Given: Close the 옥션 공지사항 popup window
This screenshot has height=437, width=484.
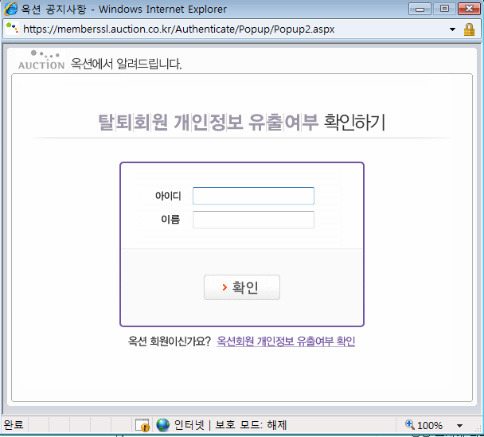Looking at the screenshot, I should click(469, 9).
